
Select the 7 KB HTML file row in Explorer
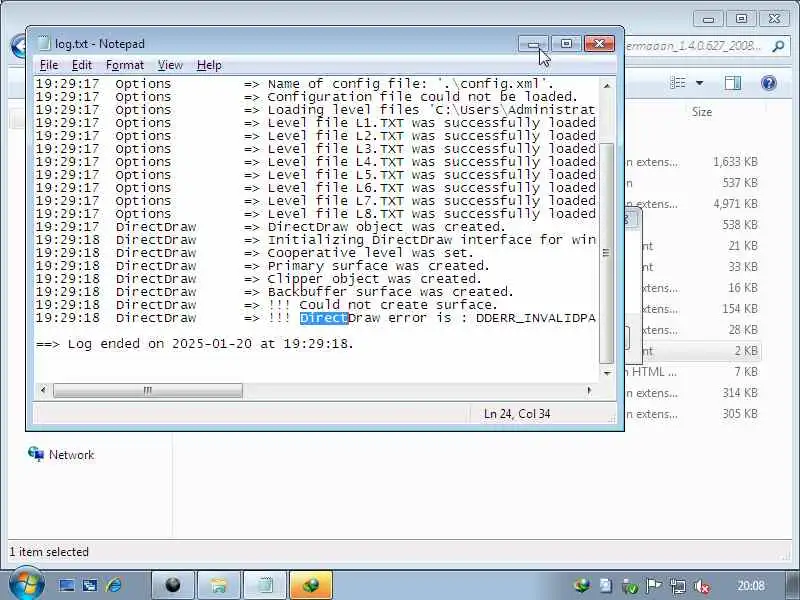pyautogui.click(x=692, y=371)
